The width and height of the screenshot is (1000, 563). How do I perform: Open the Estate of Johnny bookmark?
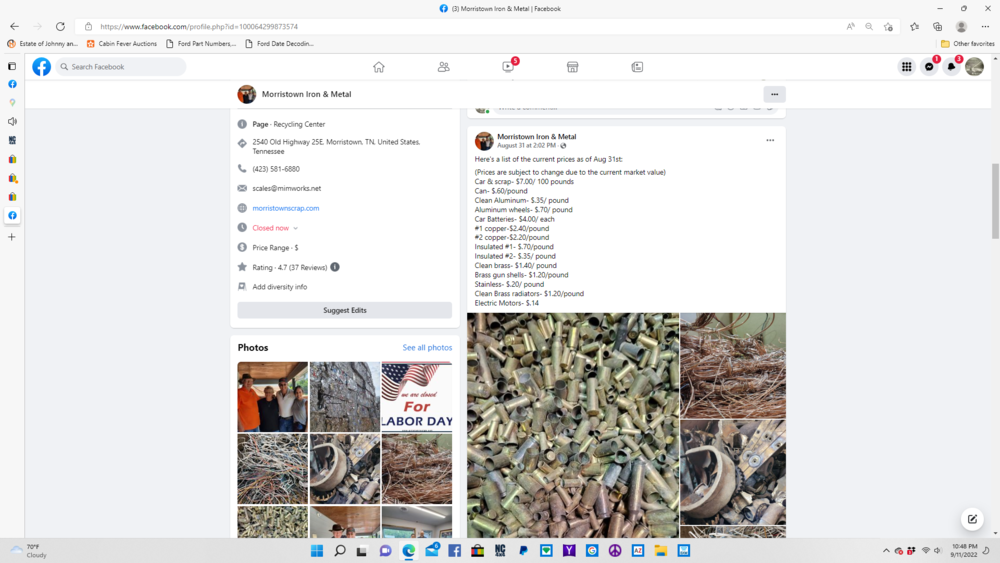tap(43, 44)
